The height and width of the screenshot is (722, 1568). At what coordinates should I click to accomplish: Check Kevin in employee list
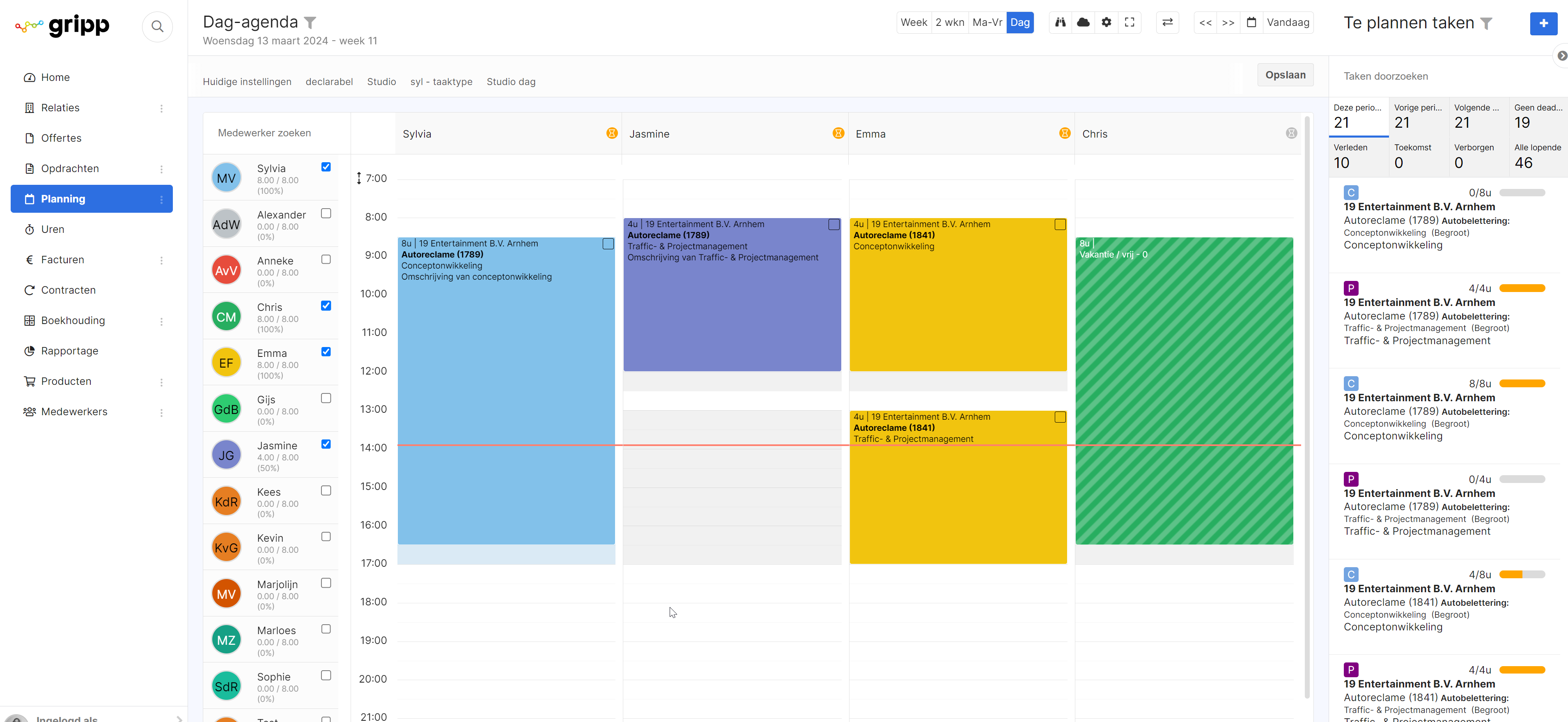(326, 536)
